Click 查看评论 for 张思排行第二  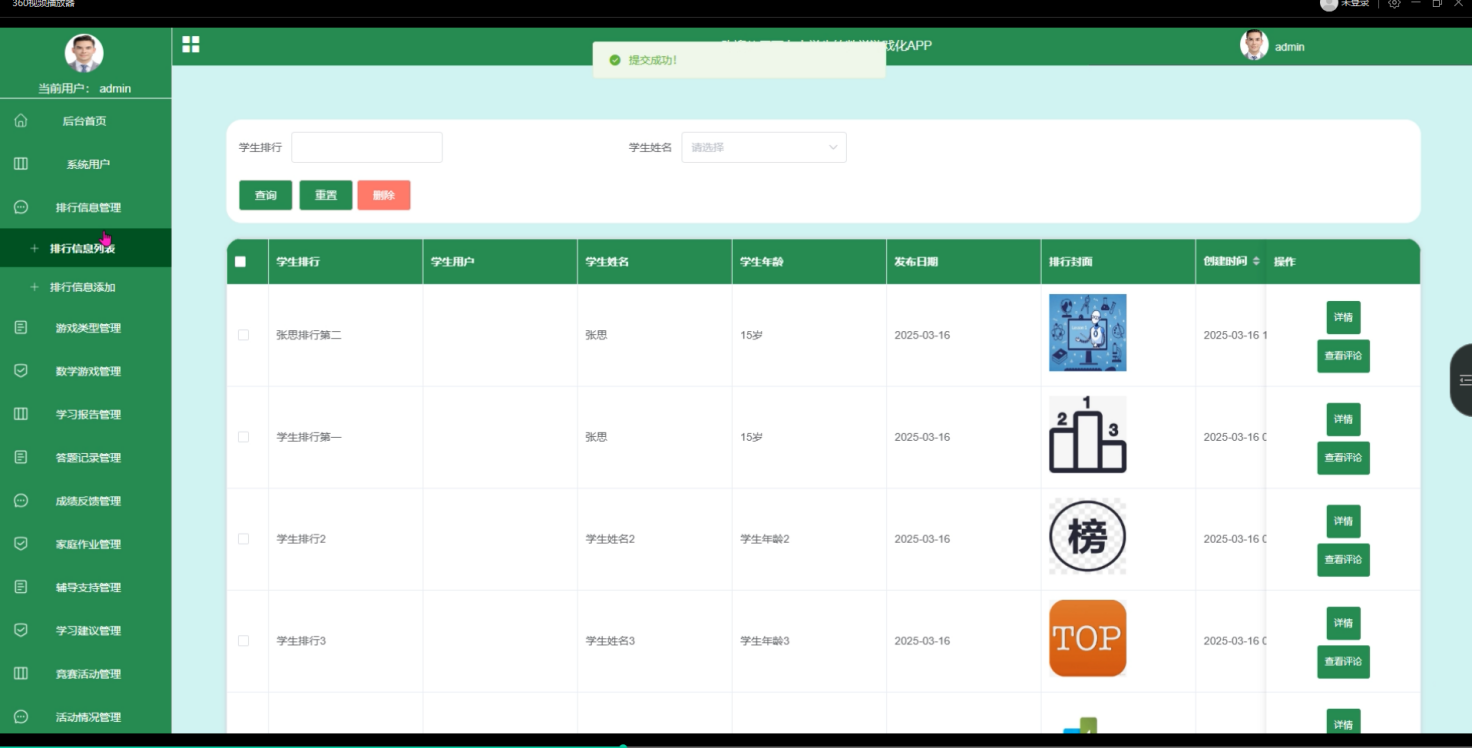[x=1343, y=356]
